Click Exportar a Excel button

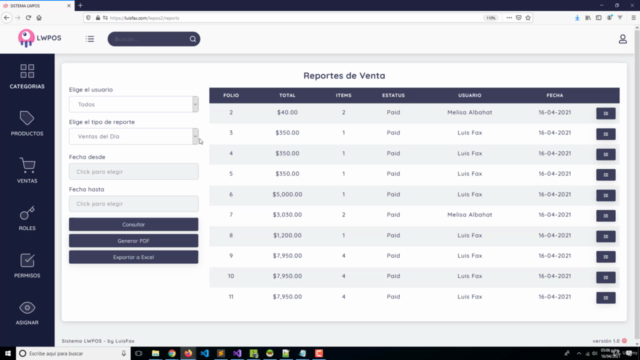(133, 257)
